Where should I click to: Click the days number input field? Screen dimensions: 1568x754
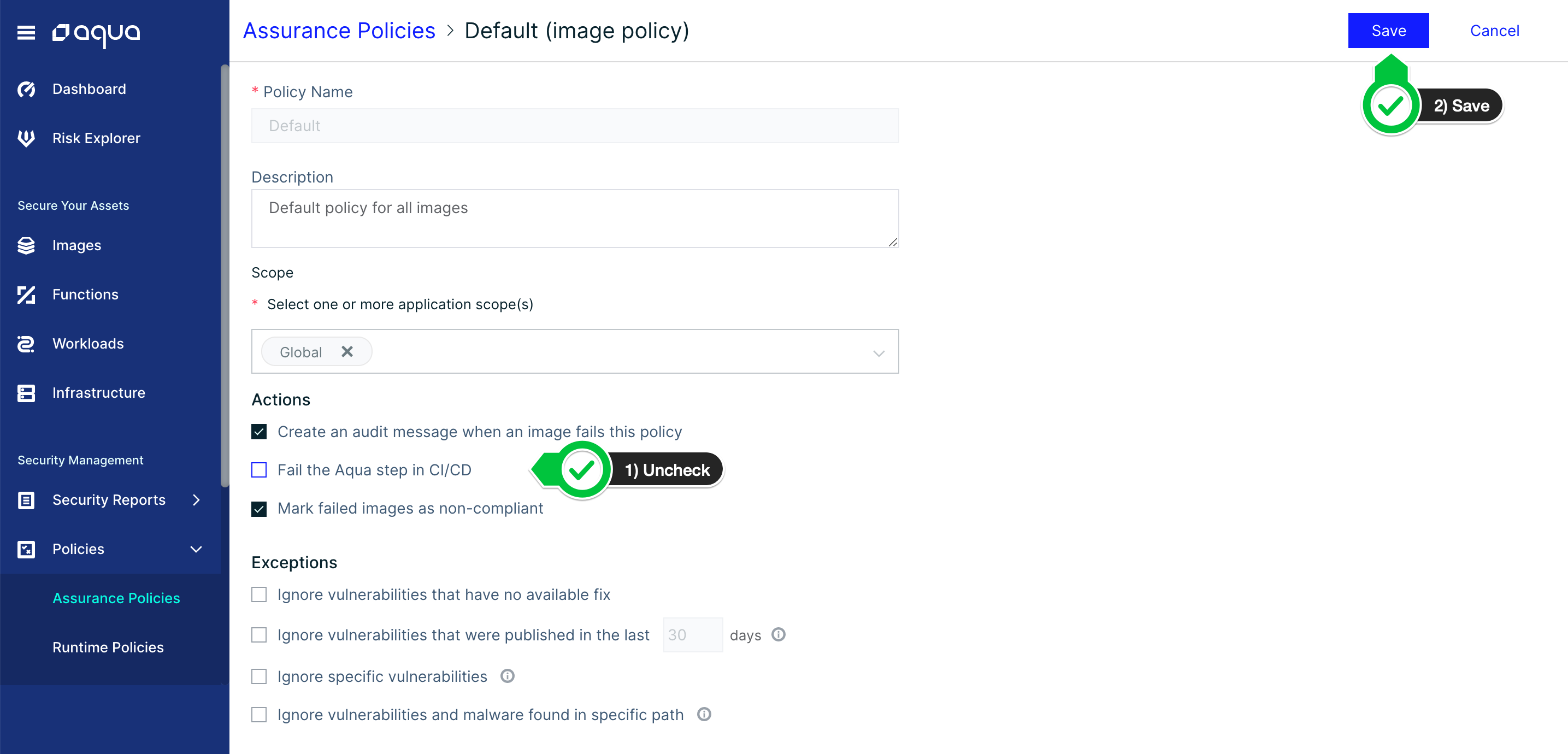pyautogui.click(x=692, y=635)
